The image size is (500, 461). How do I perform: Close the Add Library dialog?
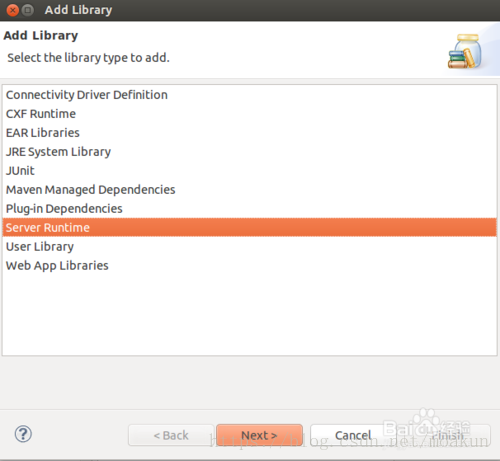[13, 10]
